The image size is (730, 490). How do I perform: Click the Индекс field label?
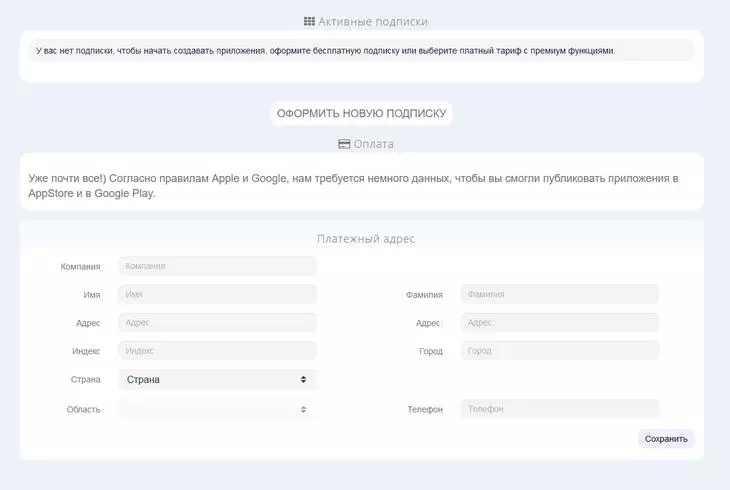coord(86,351)
